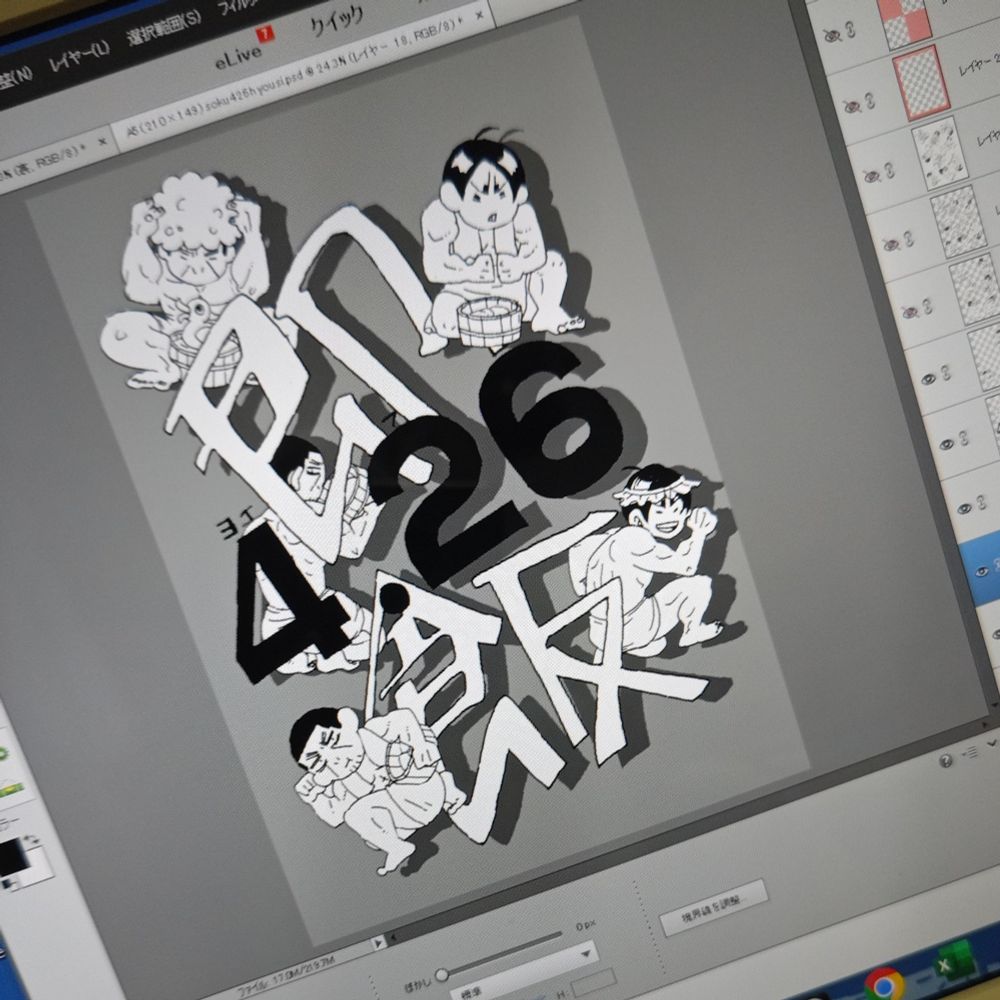The image size is (1000, 1000).
Task: Open the 選択範囲(S) menu
Action: 163,28
